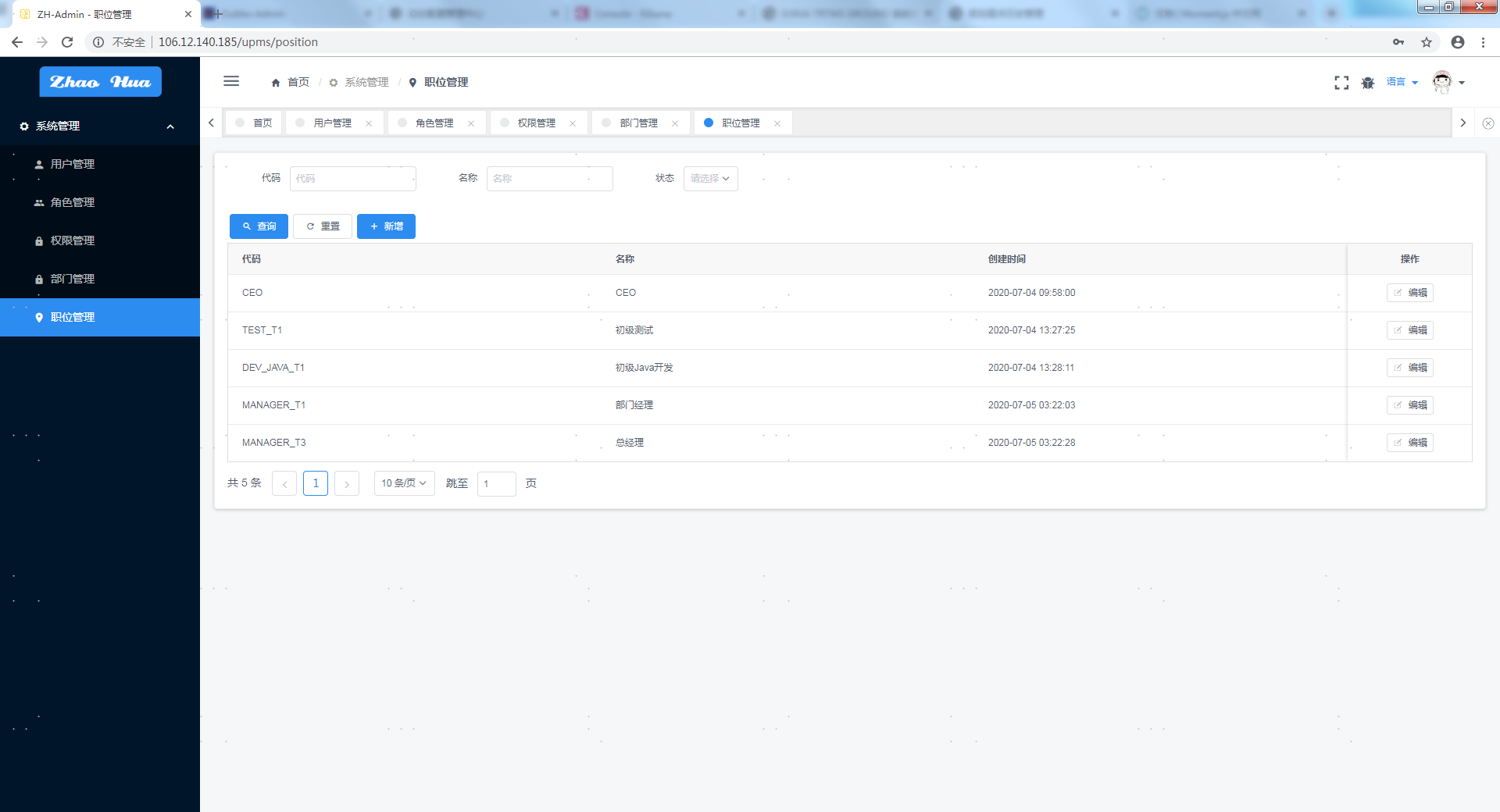Screen dimensions: 1500x812
Task: Click the 查询 search button
Action: [259, 226]
